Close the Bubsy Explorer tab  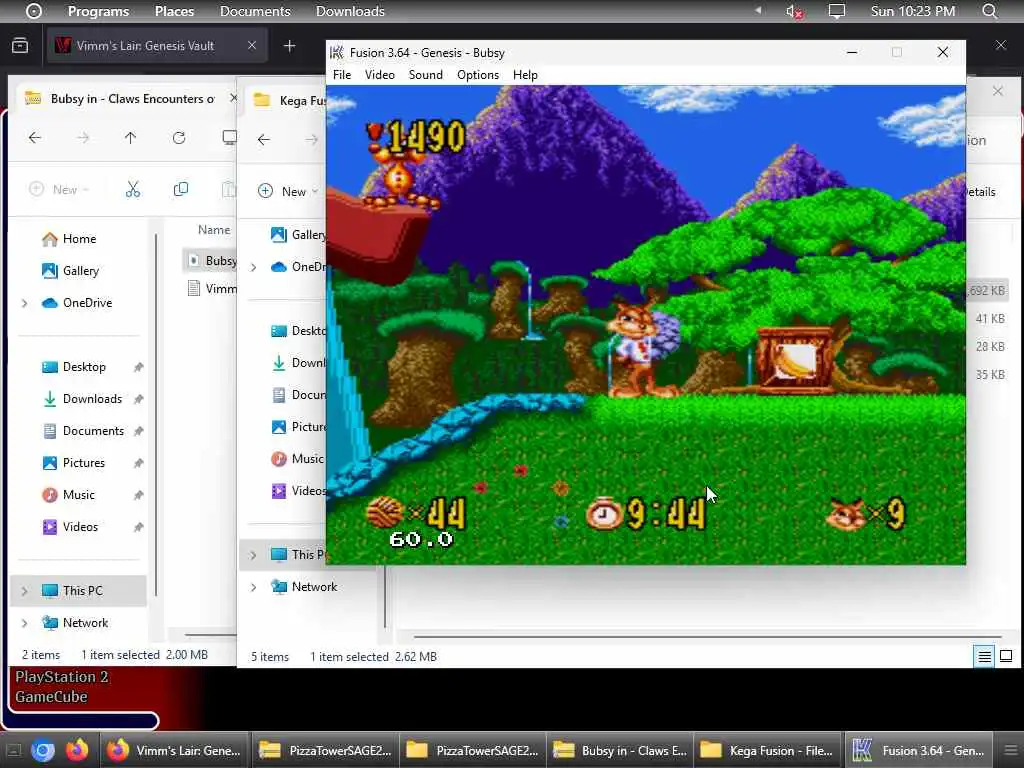click(234, 98)
